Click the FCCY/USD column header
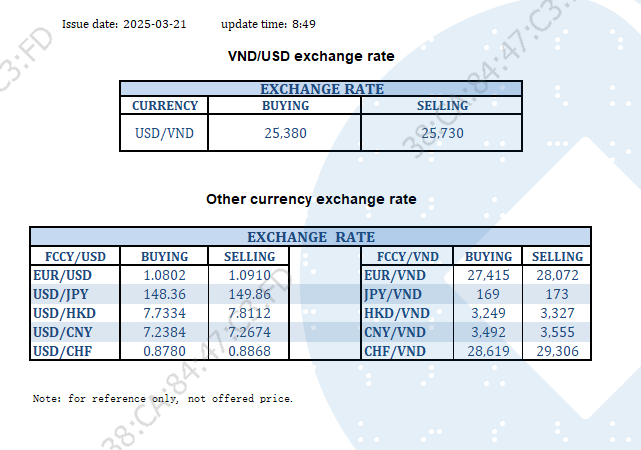 pyautogui.click(x=74, y=256)
